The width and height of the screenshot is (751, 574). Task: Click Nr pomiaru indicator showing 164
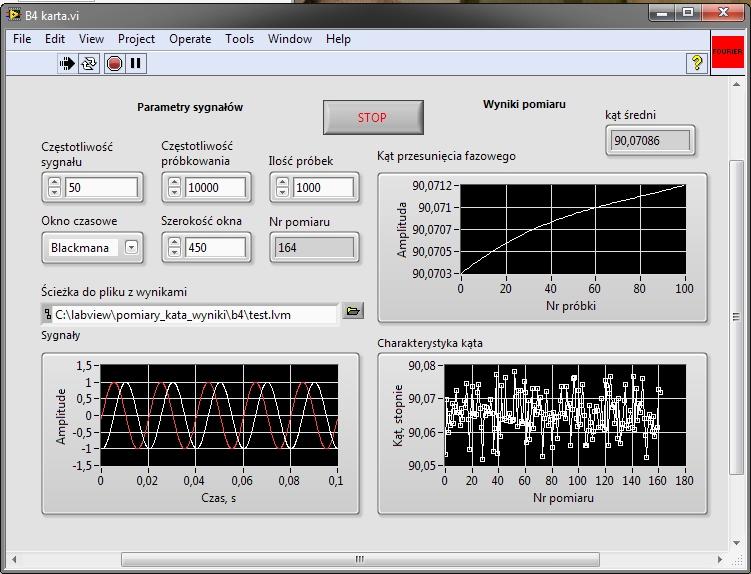(314, 248)
